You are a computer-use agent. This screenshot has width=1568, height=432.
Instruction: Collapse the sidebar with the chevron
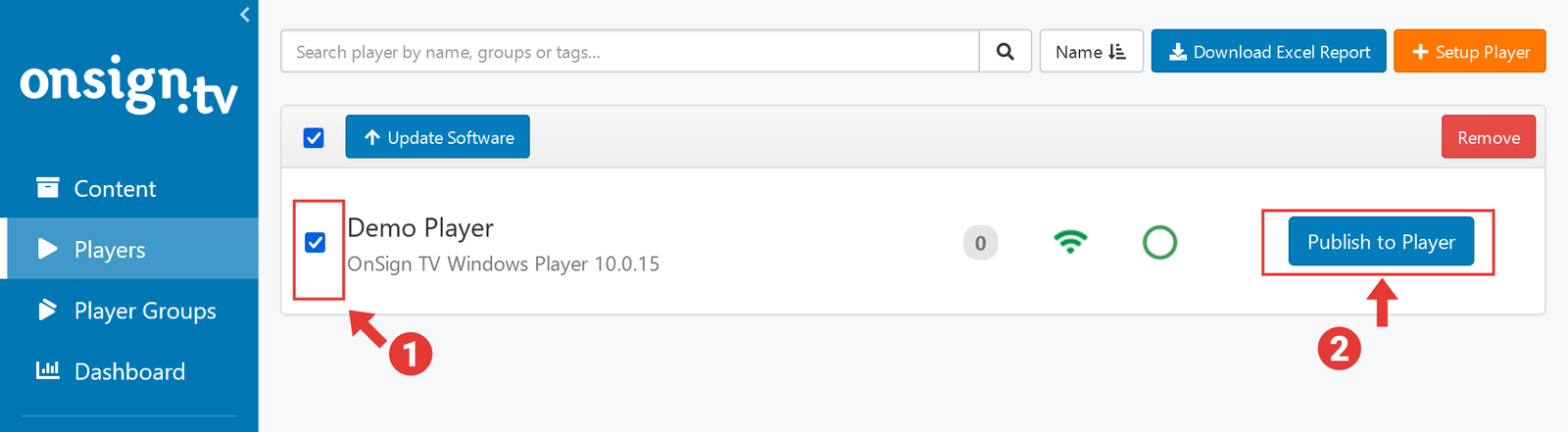pos(245,14)
